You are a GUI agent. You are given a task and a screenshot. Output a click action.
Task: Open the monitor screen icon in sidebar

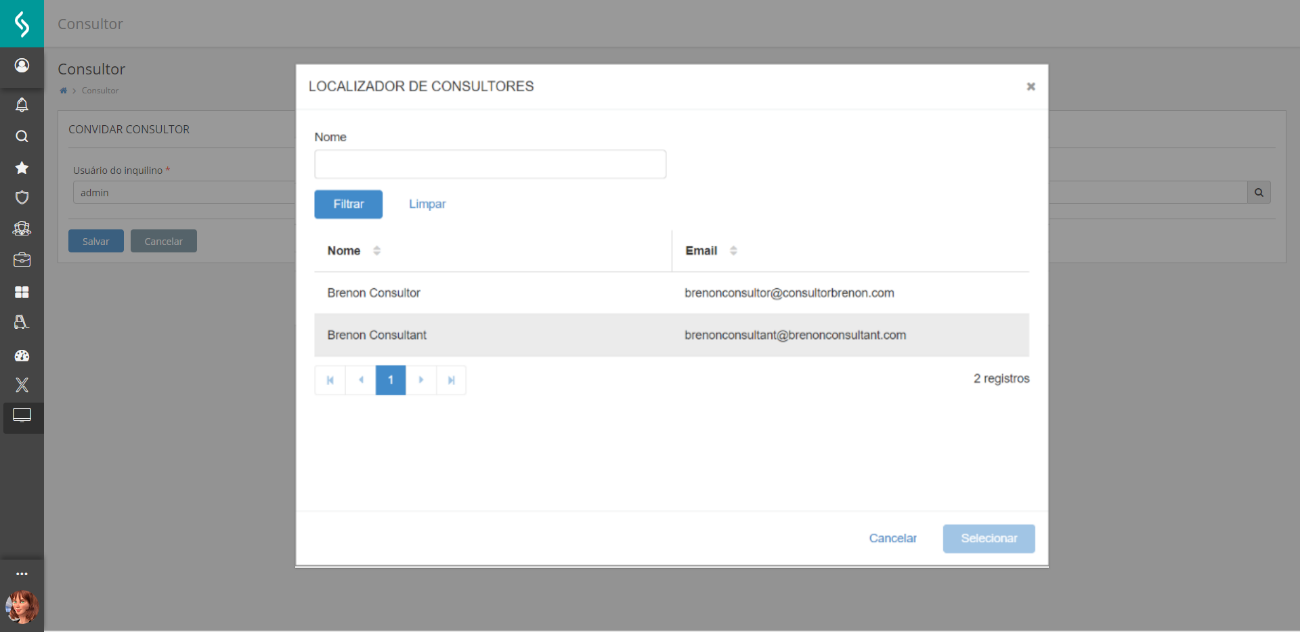click(22, 416)
